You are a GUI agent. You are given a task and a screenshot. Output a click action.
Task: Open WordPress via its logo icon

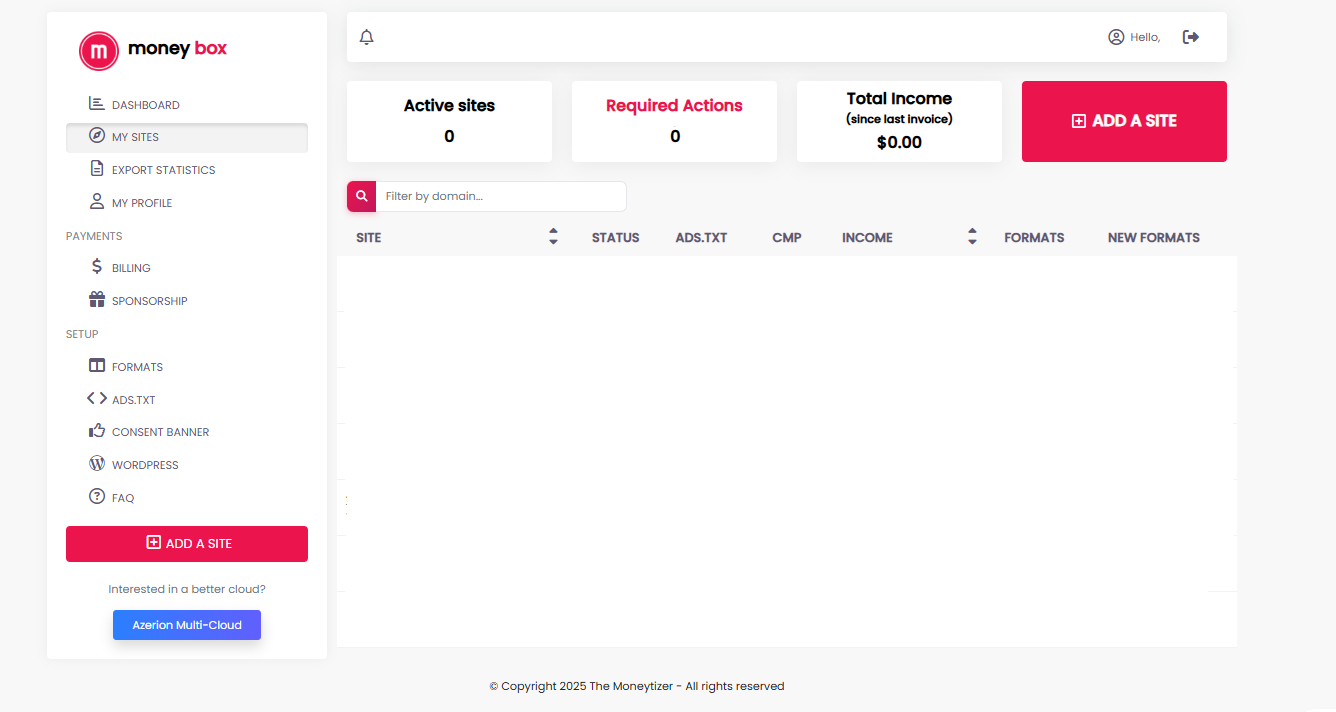97,464
